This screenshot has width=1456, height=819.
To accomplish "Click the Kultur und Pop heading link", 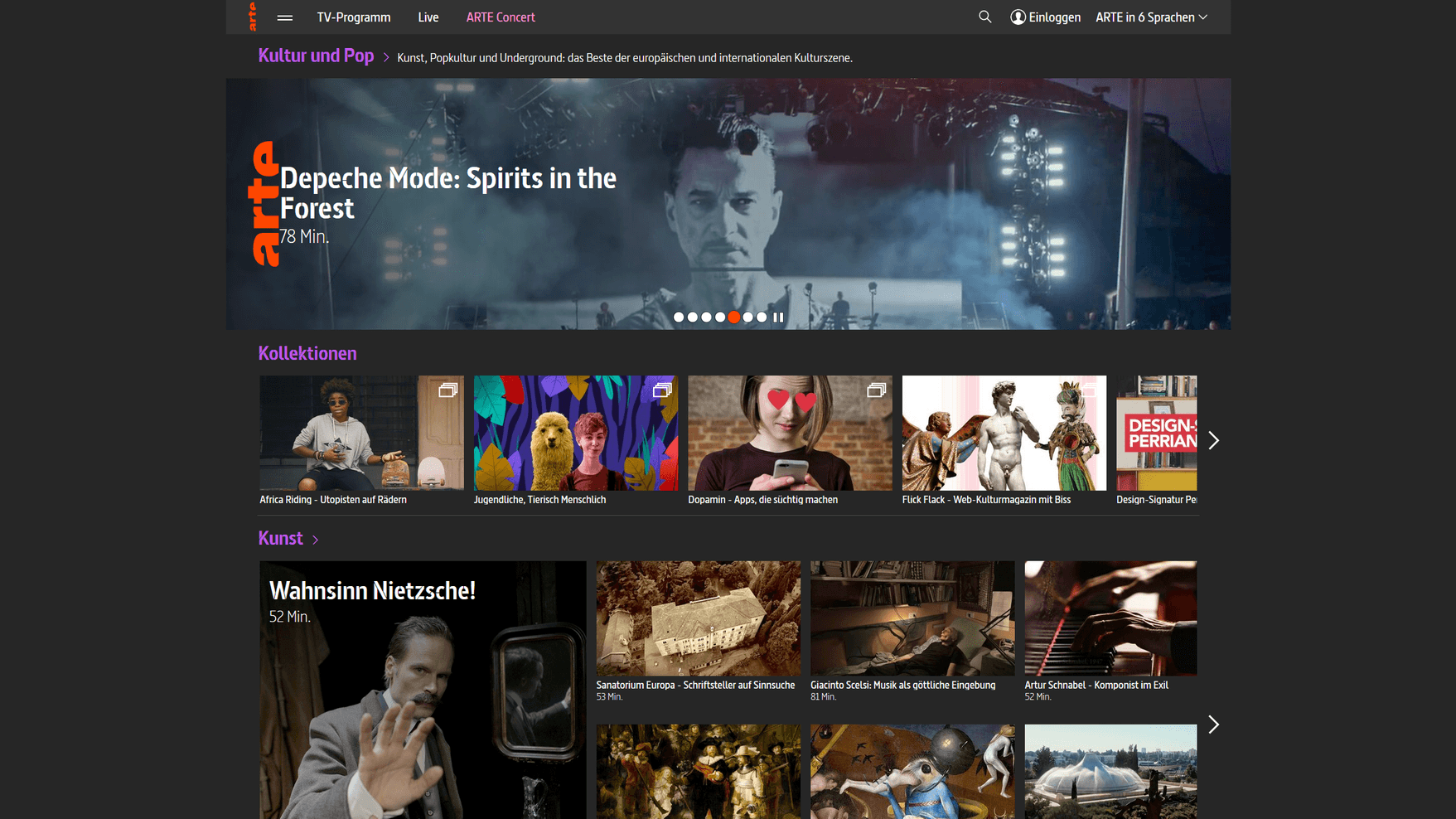I will click(x=316, y=56).
